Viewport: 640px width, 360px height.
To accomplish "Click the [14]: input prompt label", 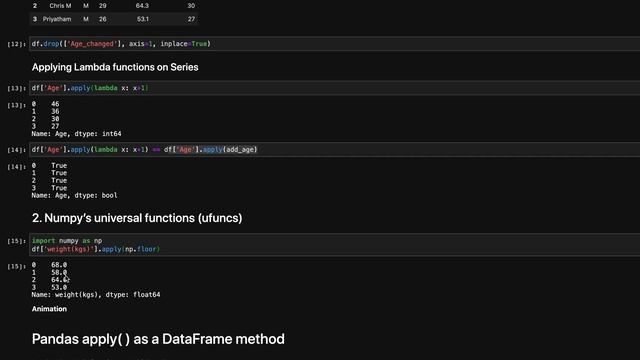I will coord(17,150).
